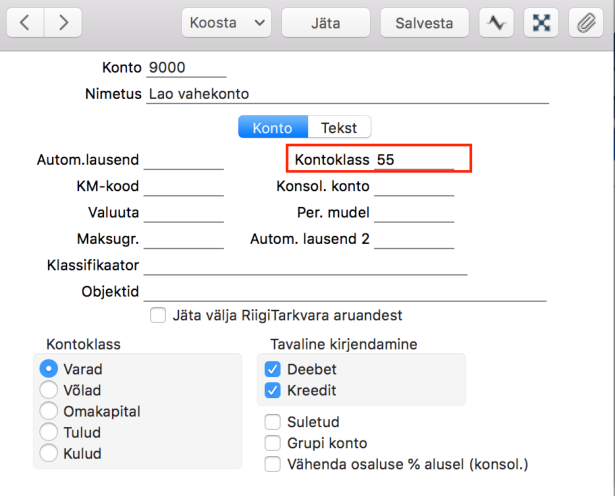Image resolution: width=615 pixels, height=497 pixels.
Task: Uncheck the Deebet checkbox
Action: pyautogui.click(x=273, y=369)
